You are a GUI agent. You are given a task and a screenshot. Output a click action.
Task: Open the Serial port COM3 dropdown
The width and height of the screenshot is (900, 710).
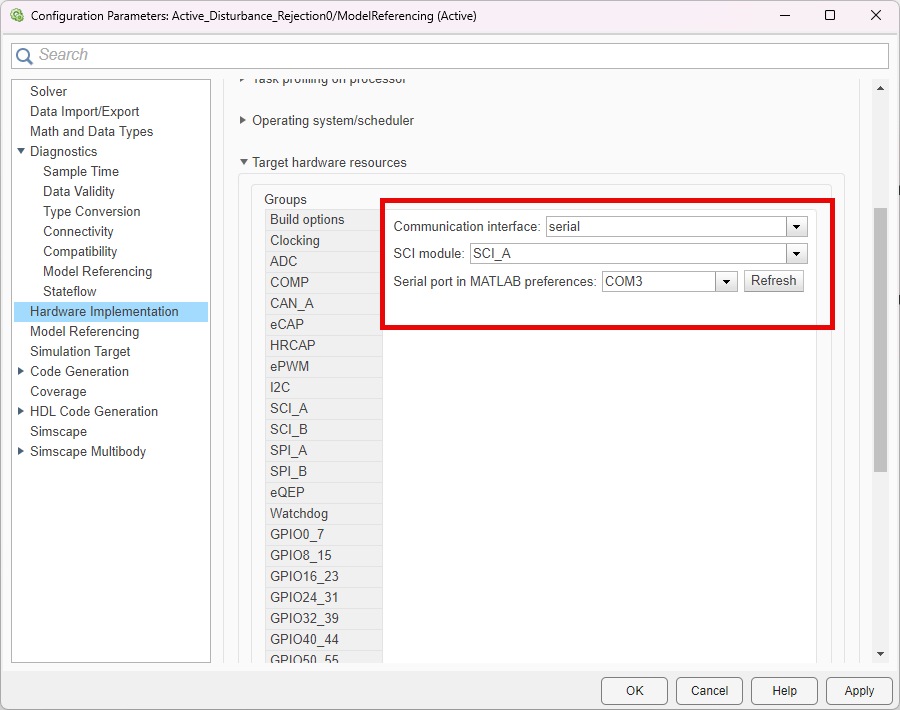point(727,282)
